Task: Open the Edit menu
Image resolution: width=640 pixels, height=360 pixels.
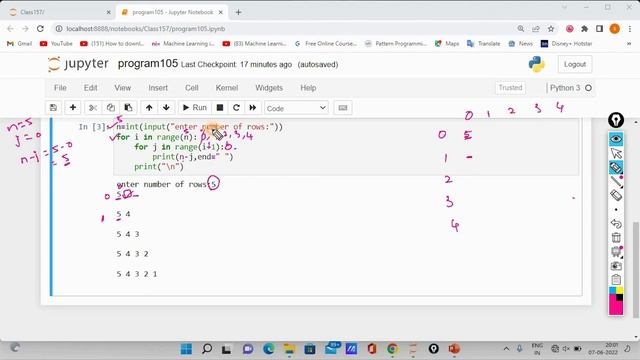Action: [91, 88]
